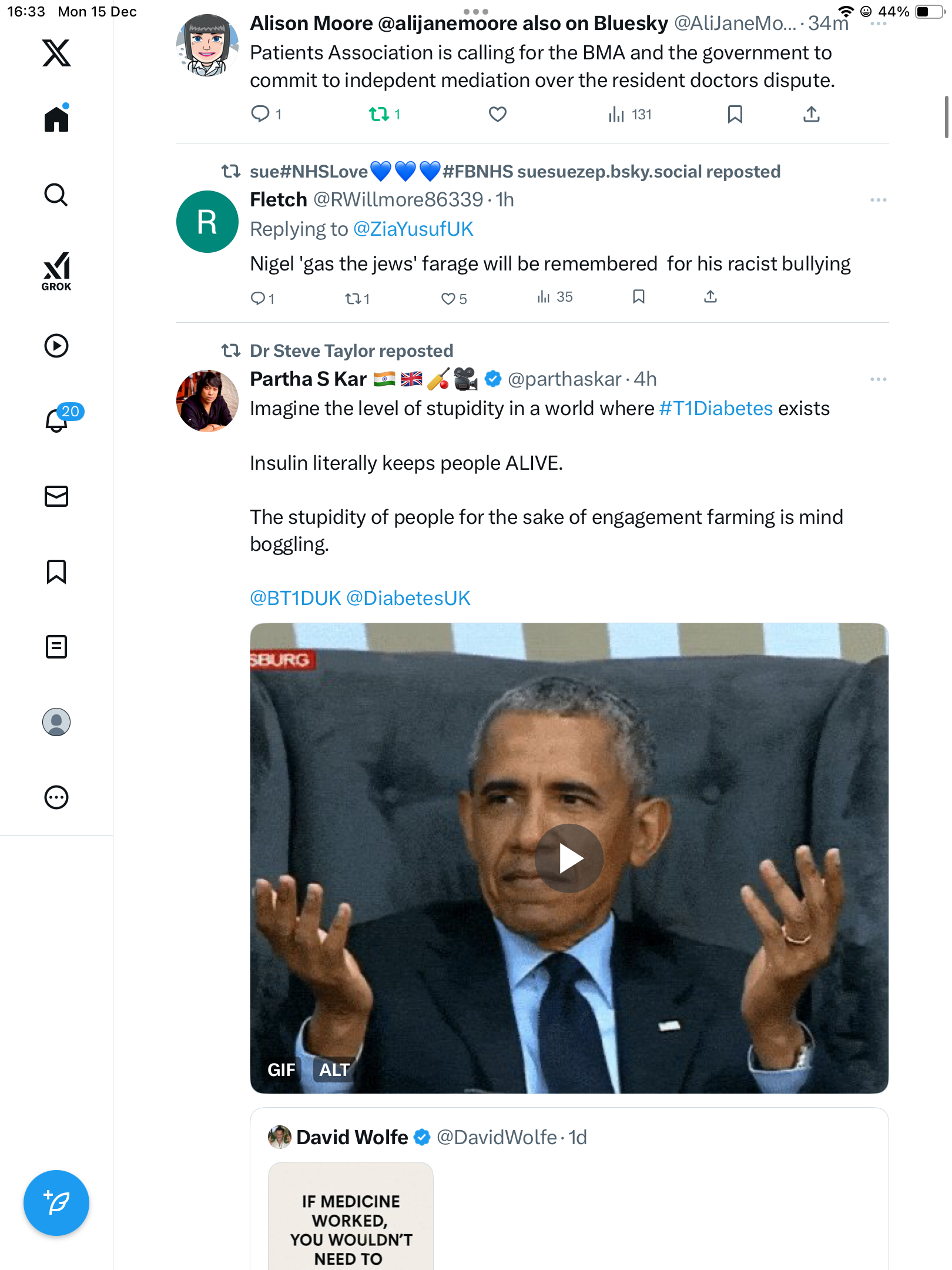Open more options on Partha S Kar's post
Screen dimensions: 952x1270
tap(878, 379)
